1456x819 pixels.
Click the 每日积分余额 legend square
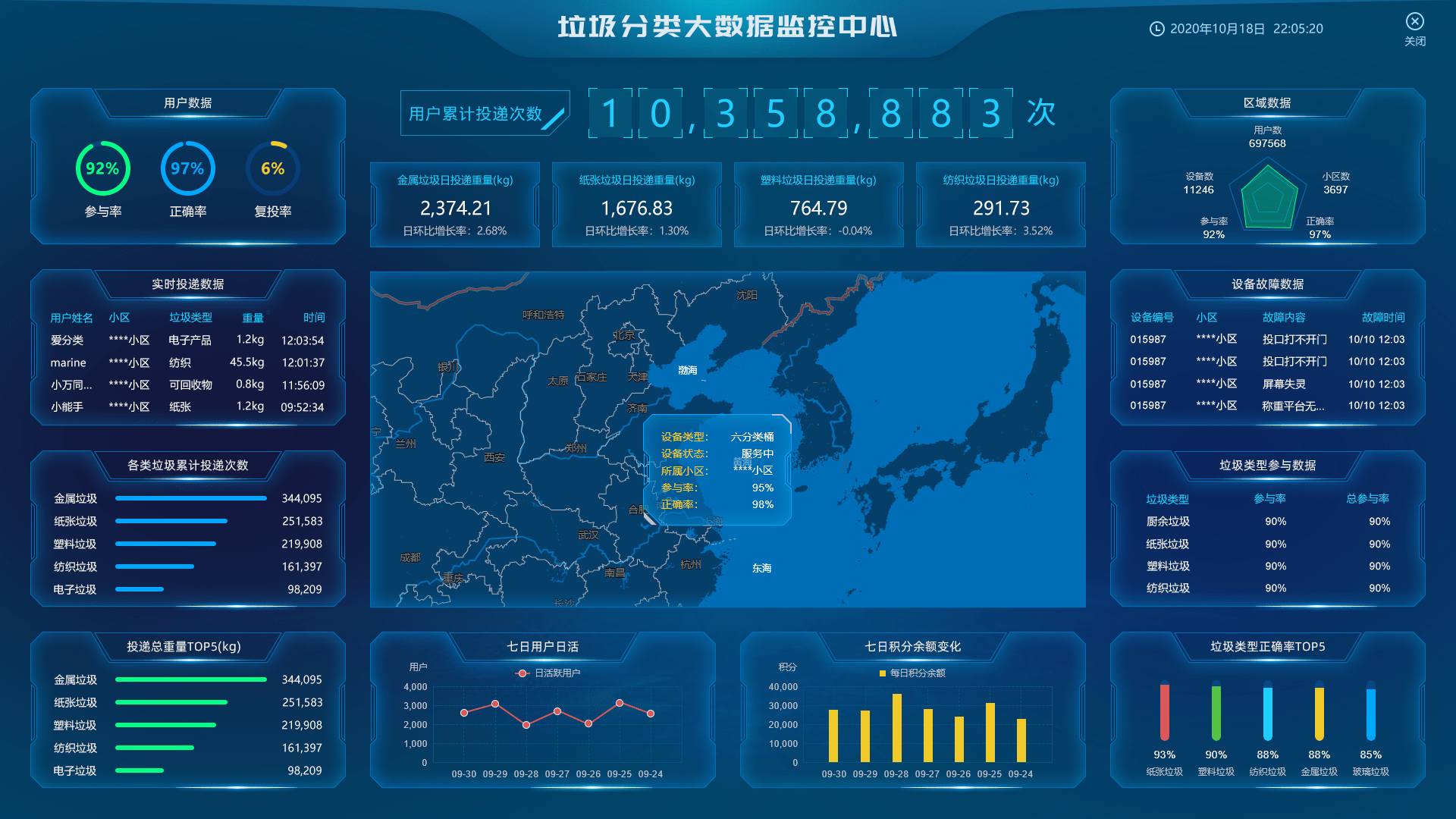coord(883,673)
